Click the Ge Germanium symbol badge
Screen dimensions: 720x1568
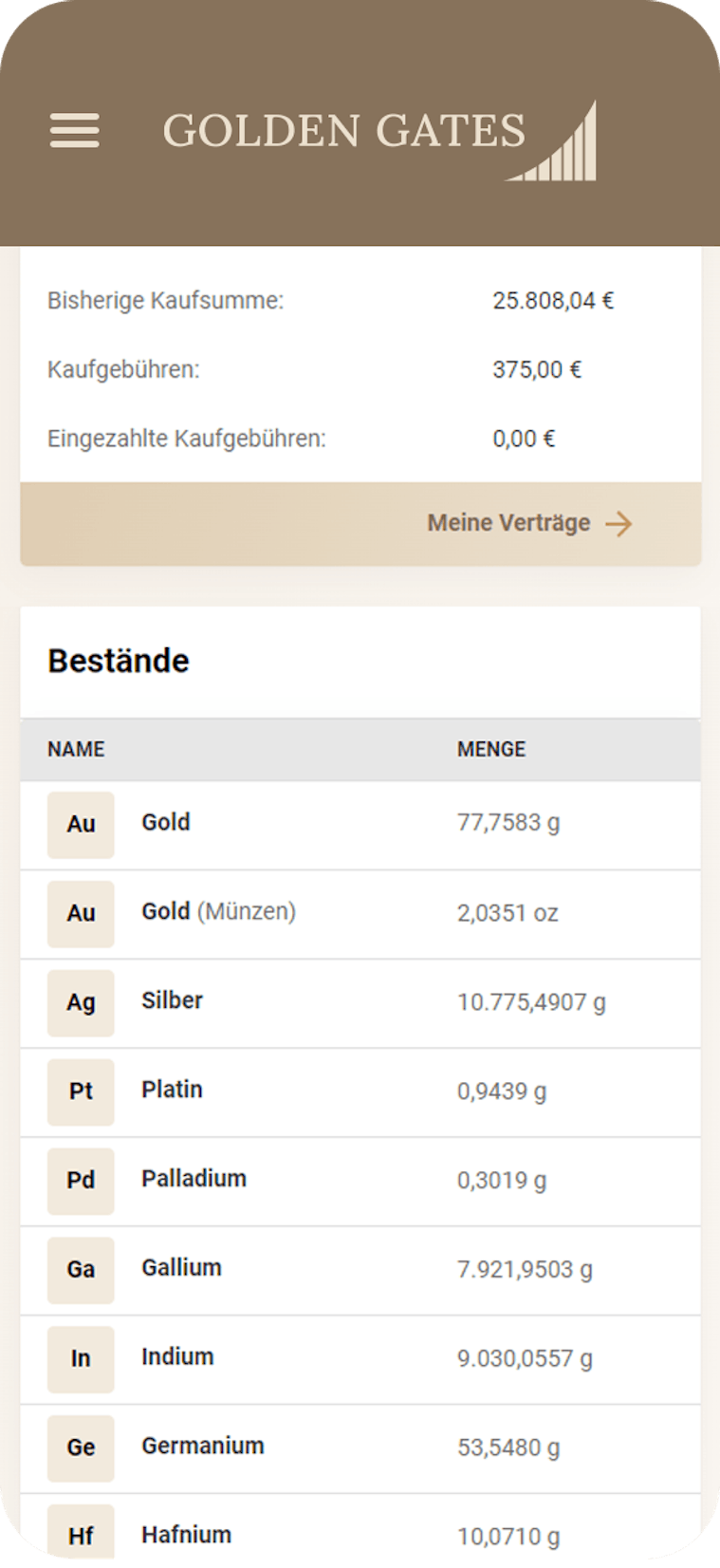click(x=81, y=1448)
